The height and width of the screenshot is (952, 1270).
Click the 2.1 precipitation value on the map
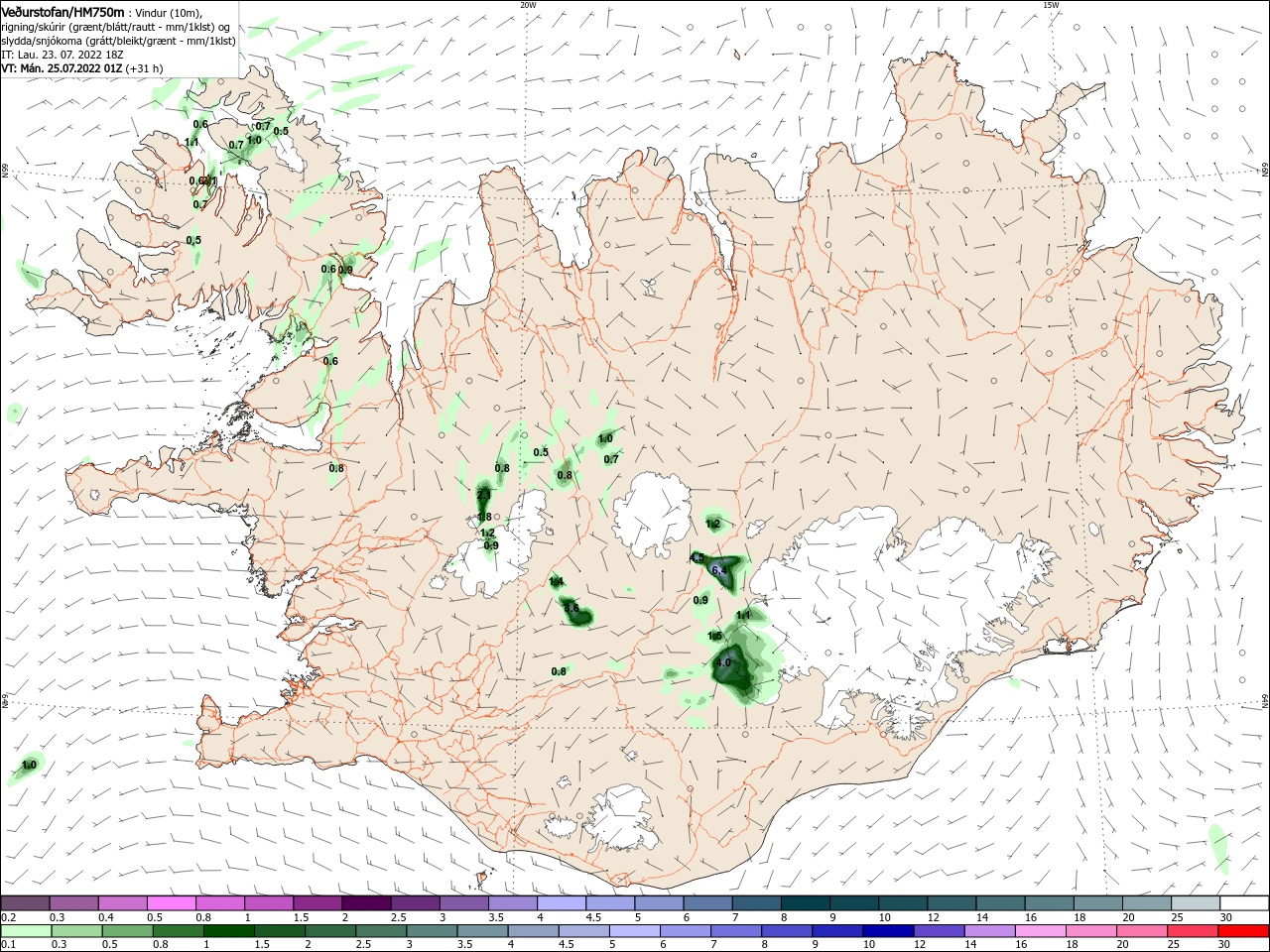click(x=484, y=494)
